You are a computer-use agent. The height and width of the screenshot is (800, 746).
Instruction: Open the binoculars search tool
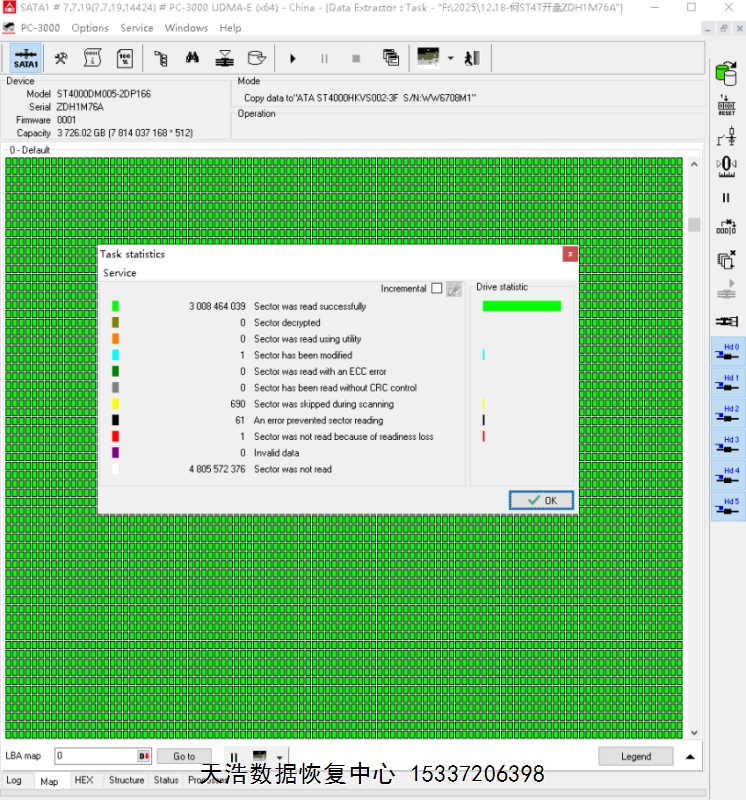(191, 58)
